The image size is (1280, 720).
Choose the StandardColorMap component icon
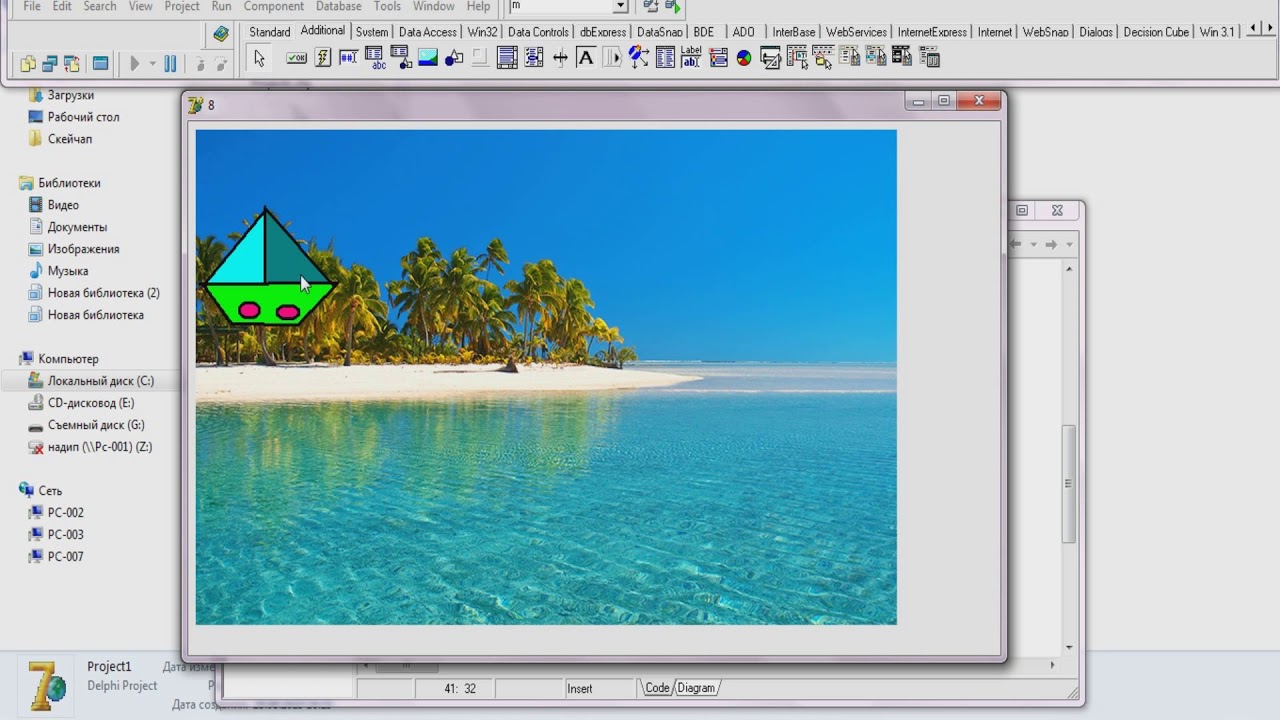click(876, 58)
